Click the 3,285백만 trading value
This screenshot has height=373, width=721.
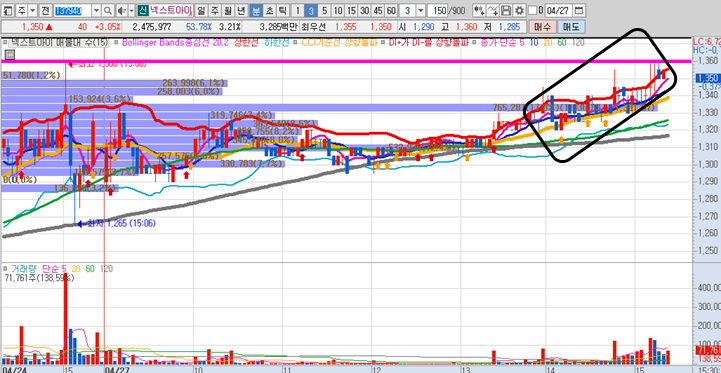click(278, 27)
